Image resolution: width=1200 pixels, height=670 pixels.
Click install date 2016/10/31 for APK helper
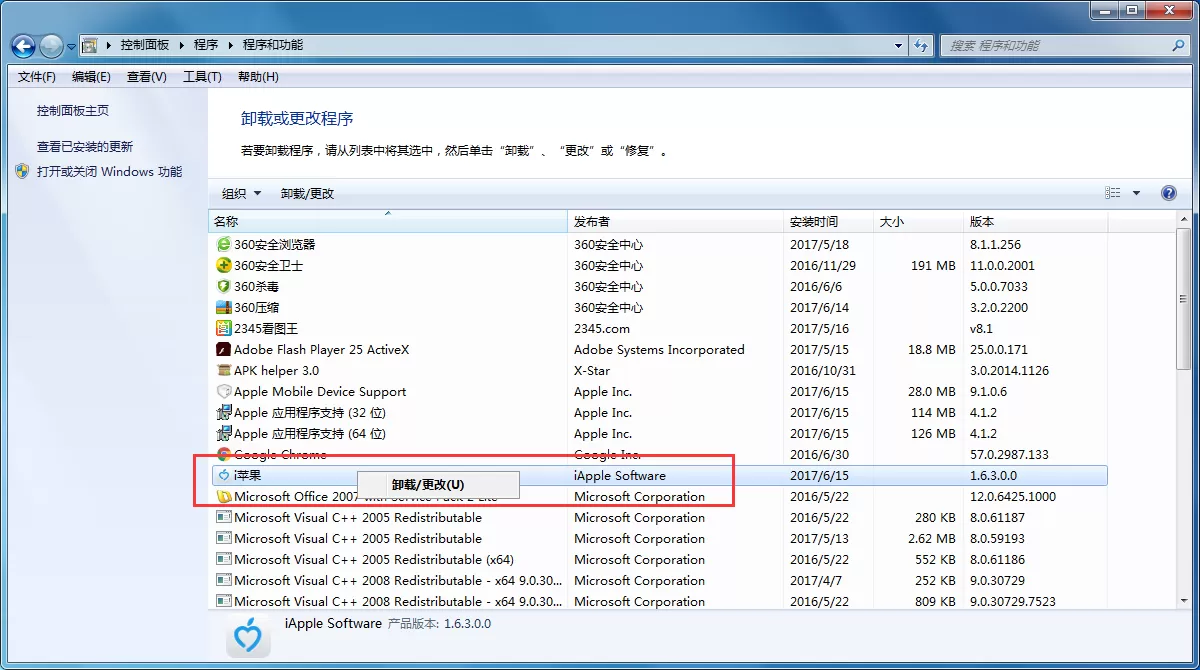(x=823, y=370)
